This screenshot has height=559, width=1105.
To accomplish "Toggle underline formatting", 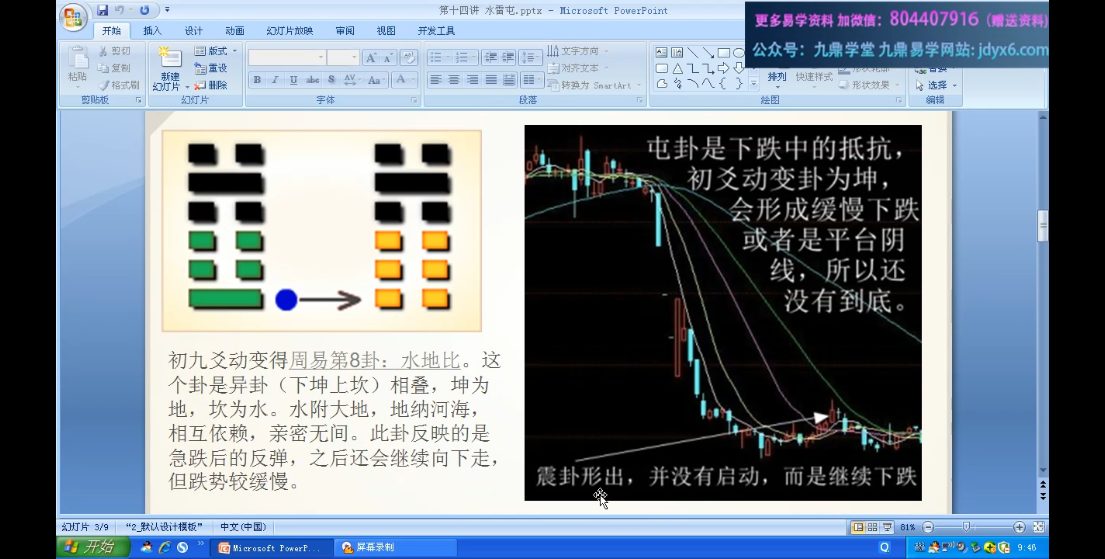I will tap(293, 80).
